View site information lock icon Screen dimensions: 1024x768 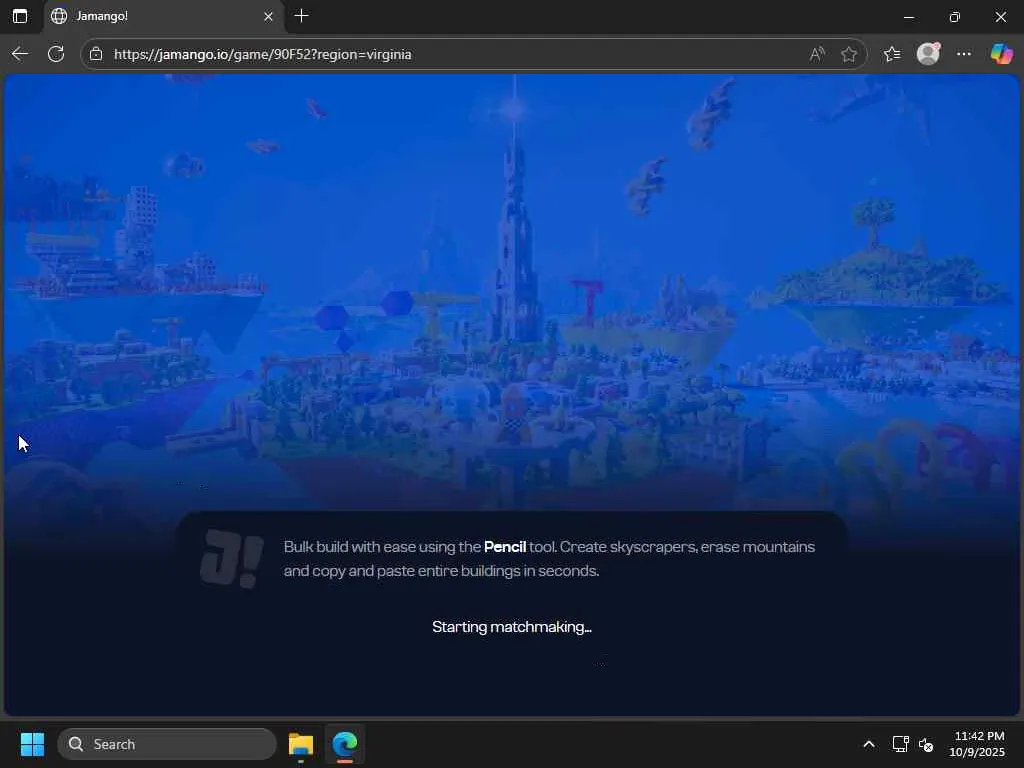click(96, 54)
